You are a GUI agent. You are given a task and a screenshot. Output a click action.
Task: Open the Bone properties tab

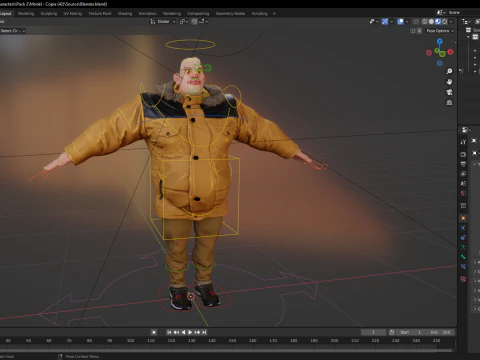pyautogui.click(x=463, y=257)
